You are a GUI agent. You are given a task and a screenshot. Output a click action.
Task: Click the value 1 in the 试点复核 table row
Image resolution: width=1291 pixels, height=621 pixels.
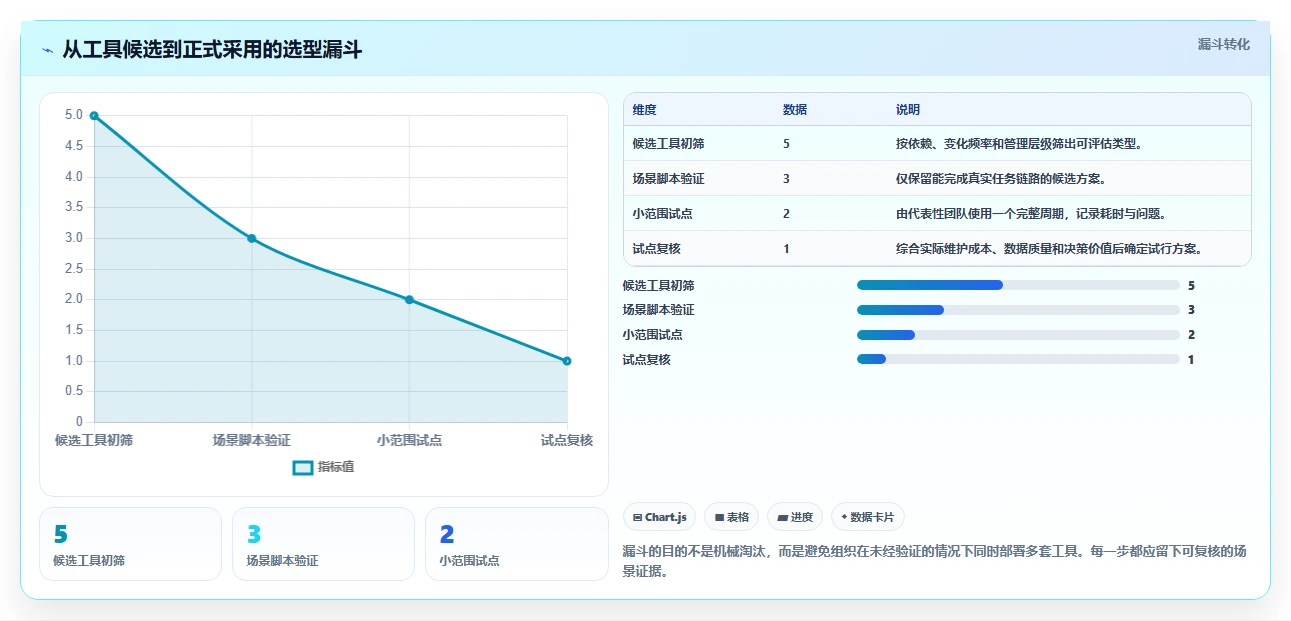click(787, 249)
